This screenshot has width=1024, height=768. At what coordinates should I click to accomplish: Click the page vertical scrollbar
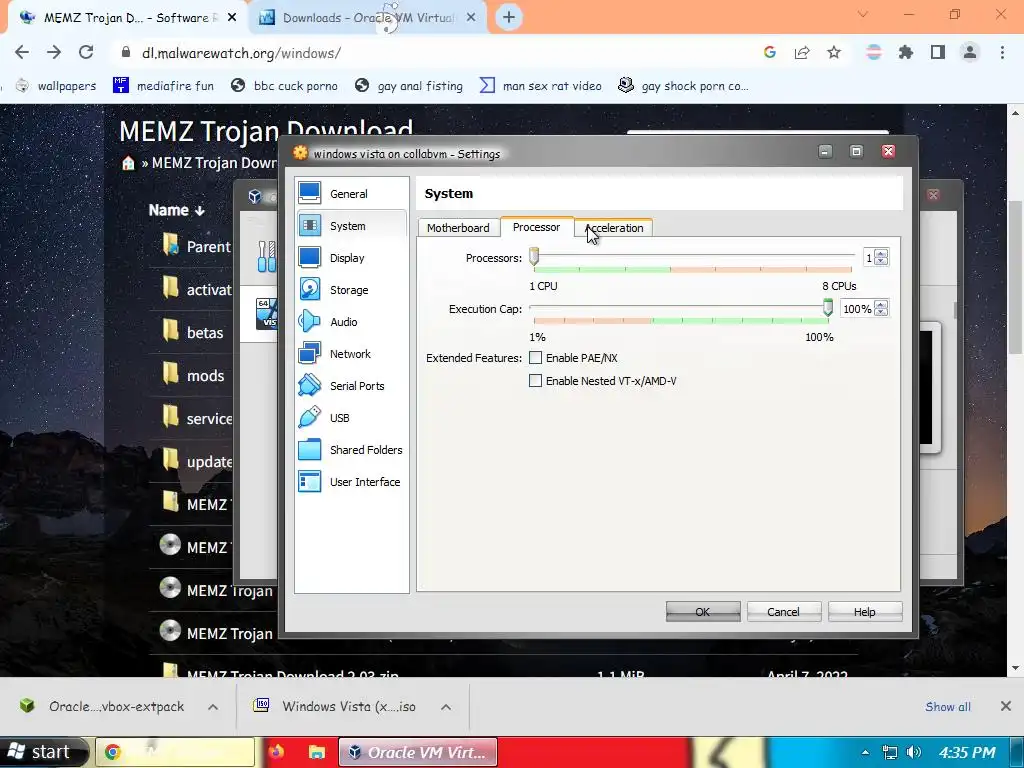pyautogui.click(x=1015, y=276)
